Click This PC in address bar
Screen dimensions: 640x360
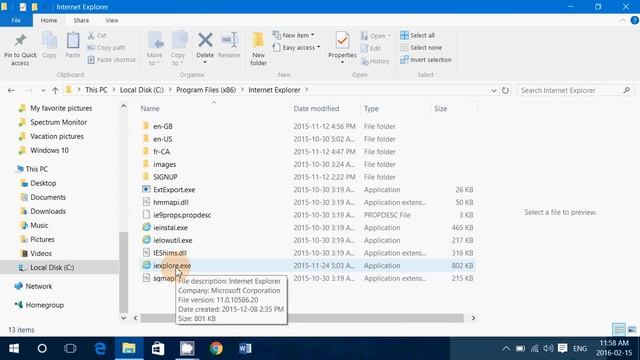tap(96, 90)
